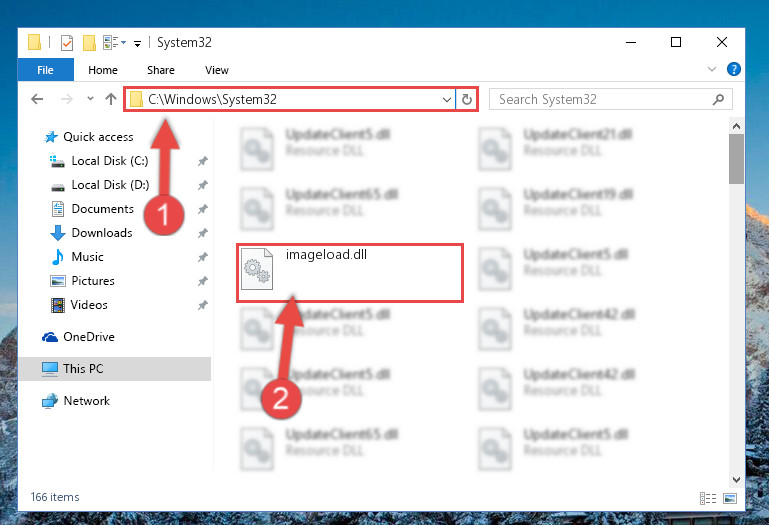Screen dimensions: 769x525
Task: Refresh the System32 folder
Action: [467, 100]
